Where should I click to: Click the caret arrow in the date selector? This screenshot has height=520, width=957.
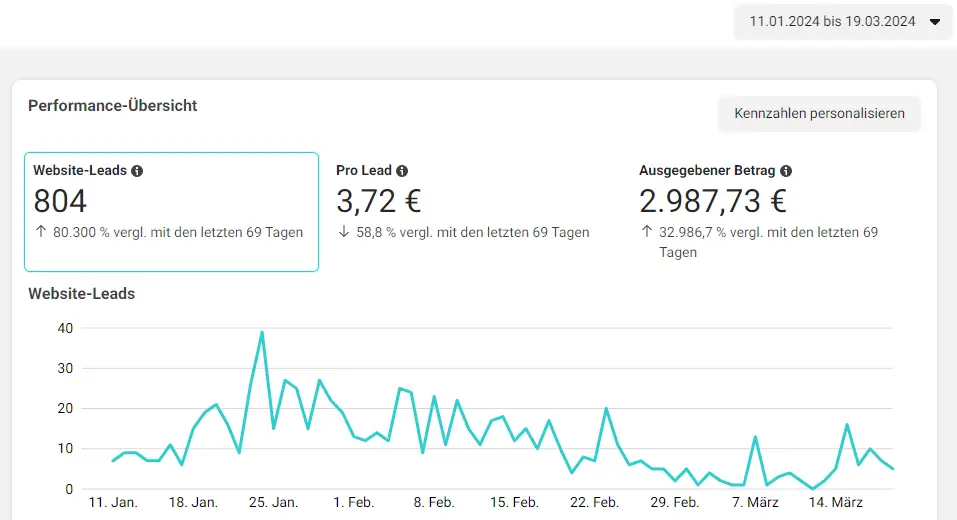934,22
